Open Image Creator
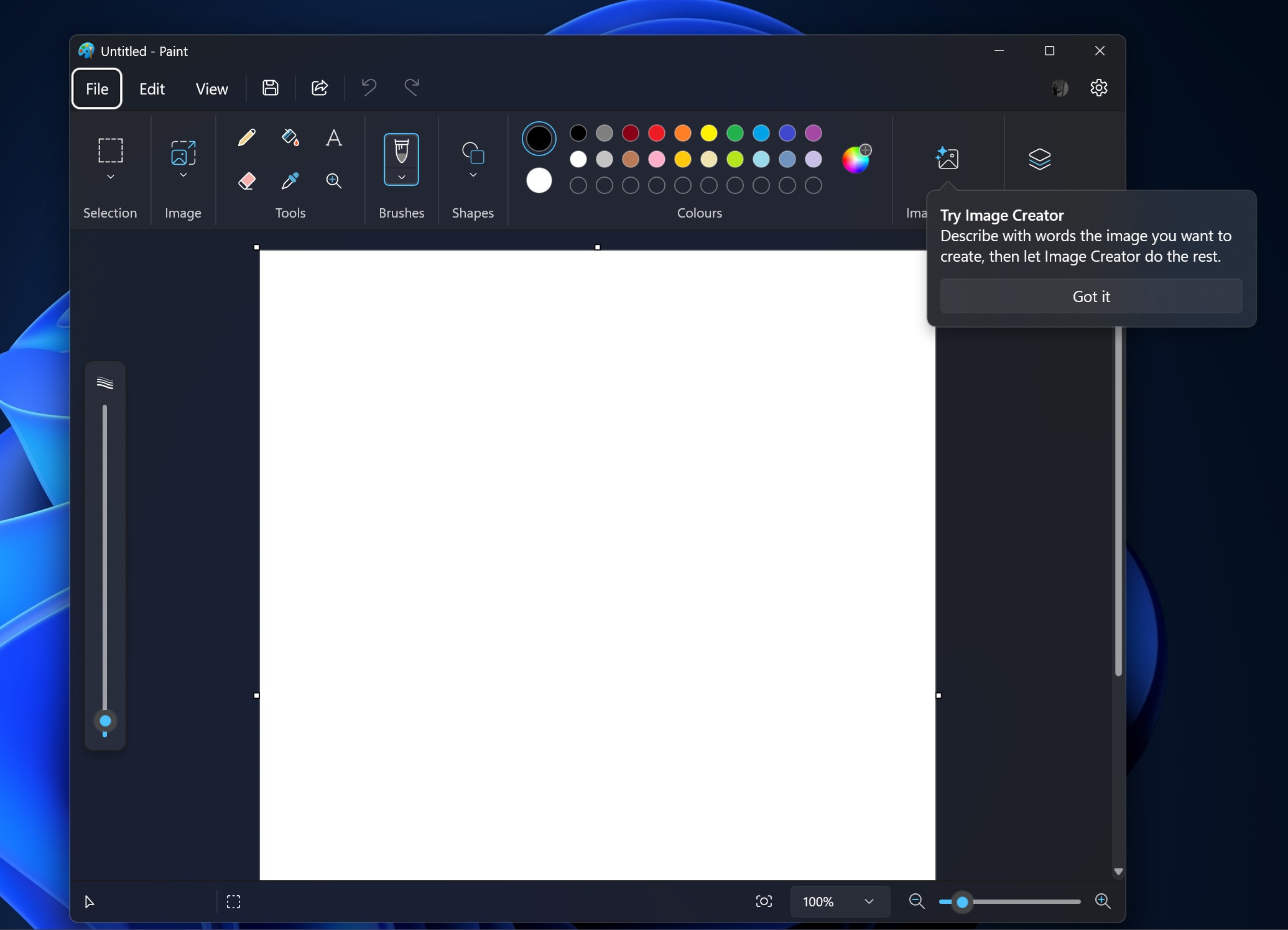 click(947, 159)
